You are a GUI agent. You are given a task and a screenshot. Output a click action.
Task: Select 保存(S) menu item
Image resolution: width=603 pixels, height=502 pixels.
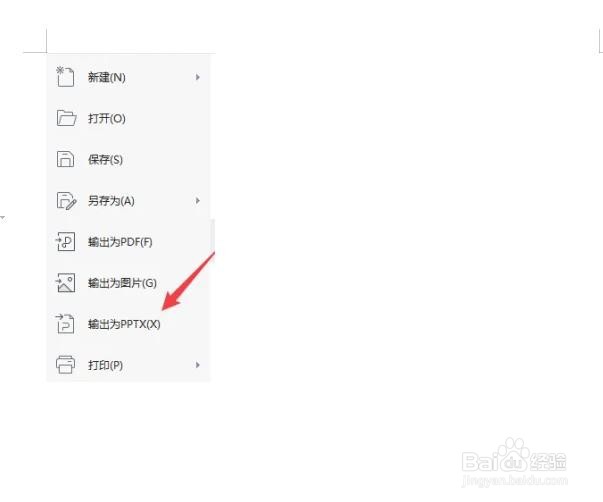click(x=128, y=159)
